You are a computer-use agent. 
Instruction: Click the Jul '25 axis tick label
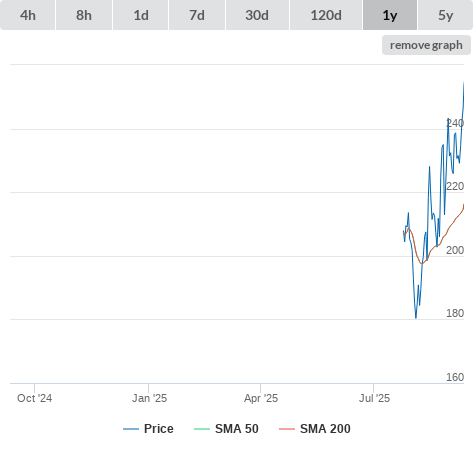point(374,398)
